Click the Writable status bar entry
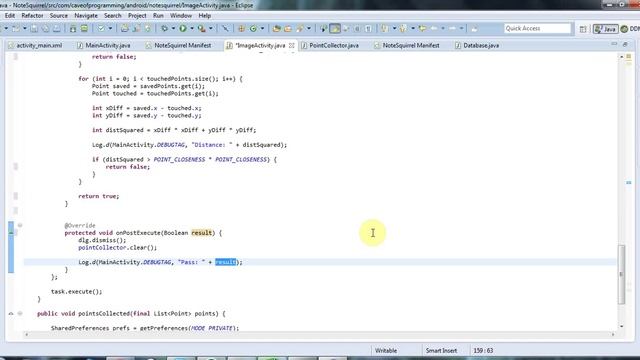Image resolution: width=640 pixels, height=360 pixels. pos(386,350)
